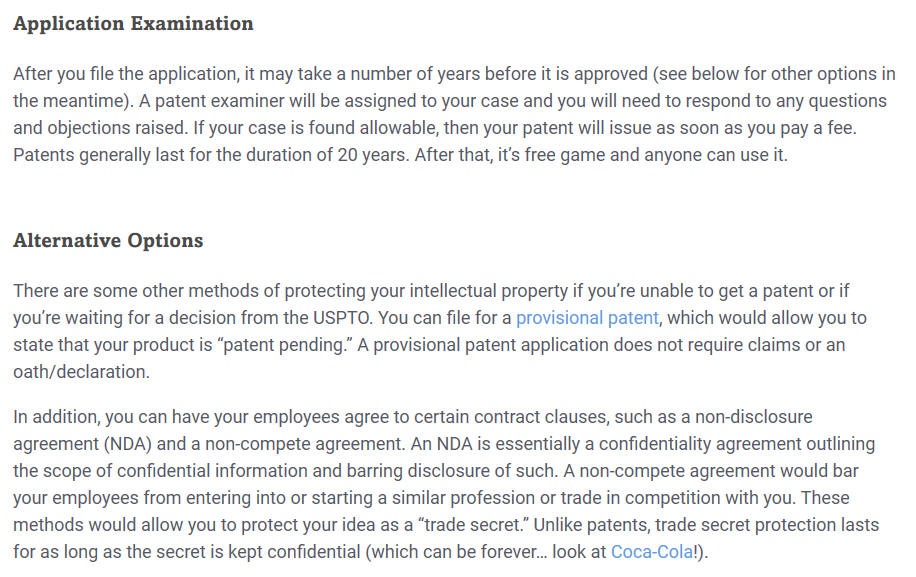
Task: Click the Application Examination heading
Action: pyautogui.click(x=133, y=24)
